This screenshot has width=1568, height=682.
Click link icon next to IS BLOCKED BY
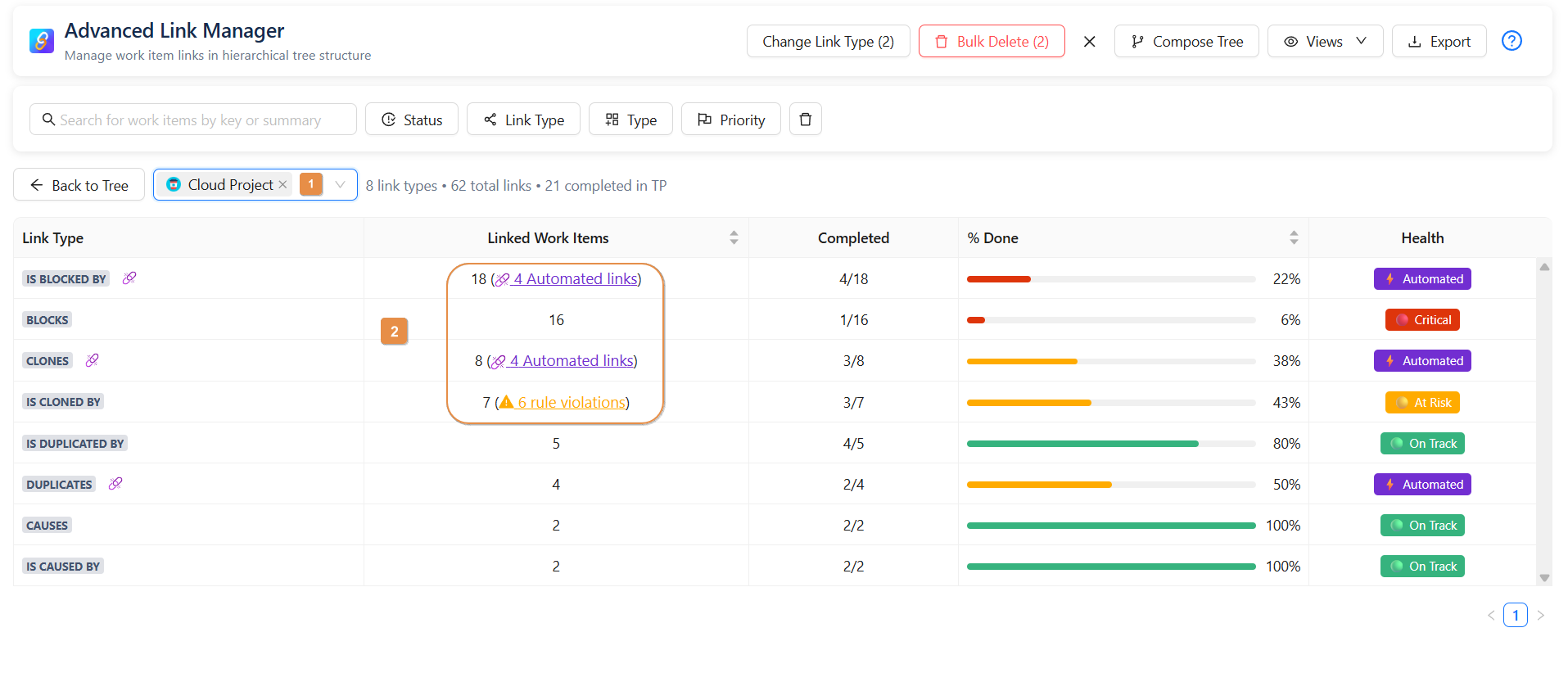click(x=129, y=278)
